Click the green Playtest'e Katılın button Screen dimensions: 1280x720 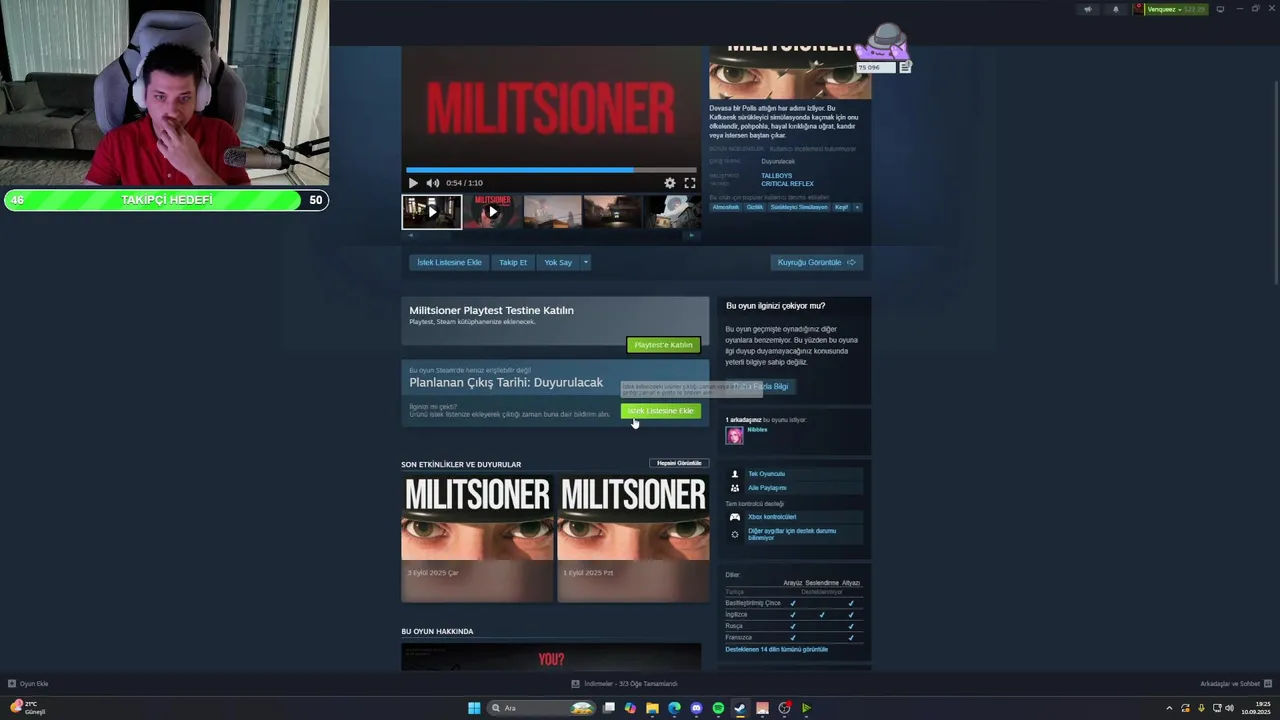point(663,345)
